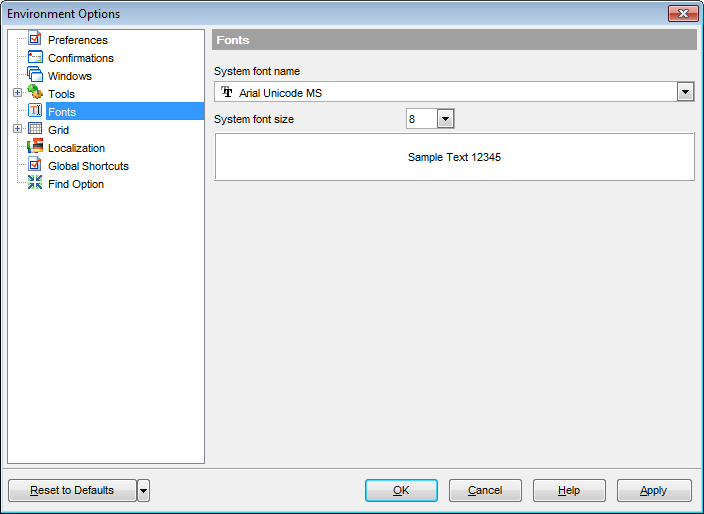This screenshot has width=704, height=514.
Task: Open the System font size dropdown
Action: pos(446,119)
